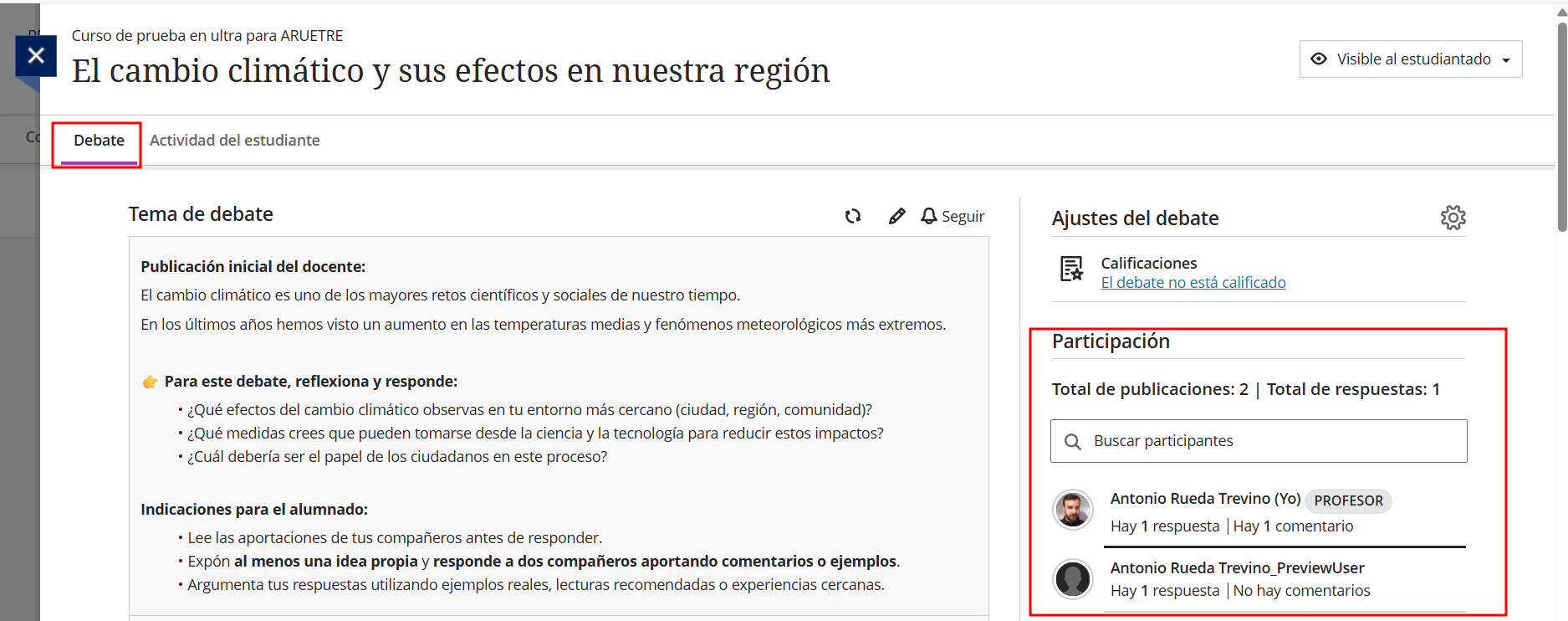Viewport: 1568px width, 621px height.
Task: Click the magnifier icon in participant search
Action: click(1072, 441)
